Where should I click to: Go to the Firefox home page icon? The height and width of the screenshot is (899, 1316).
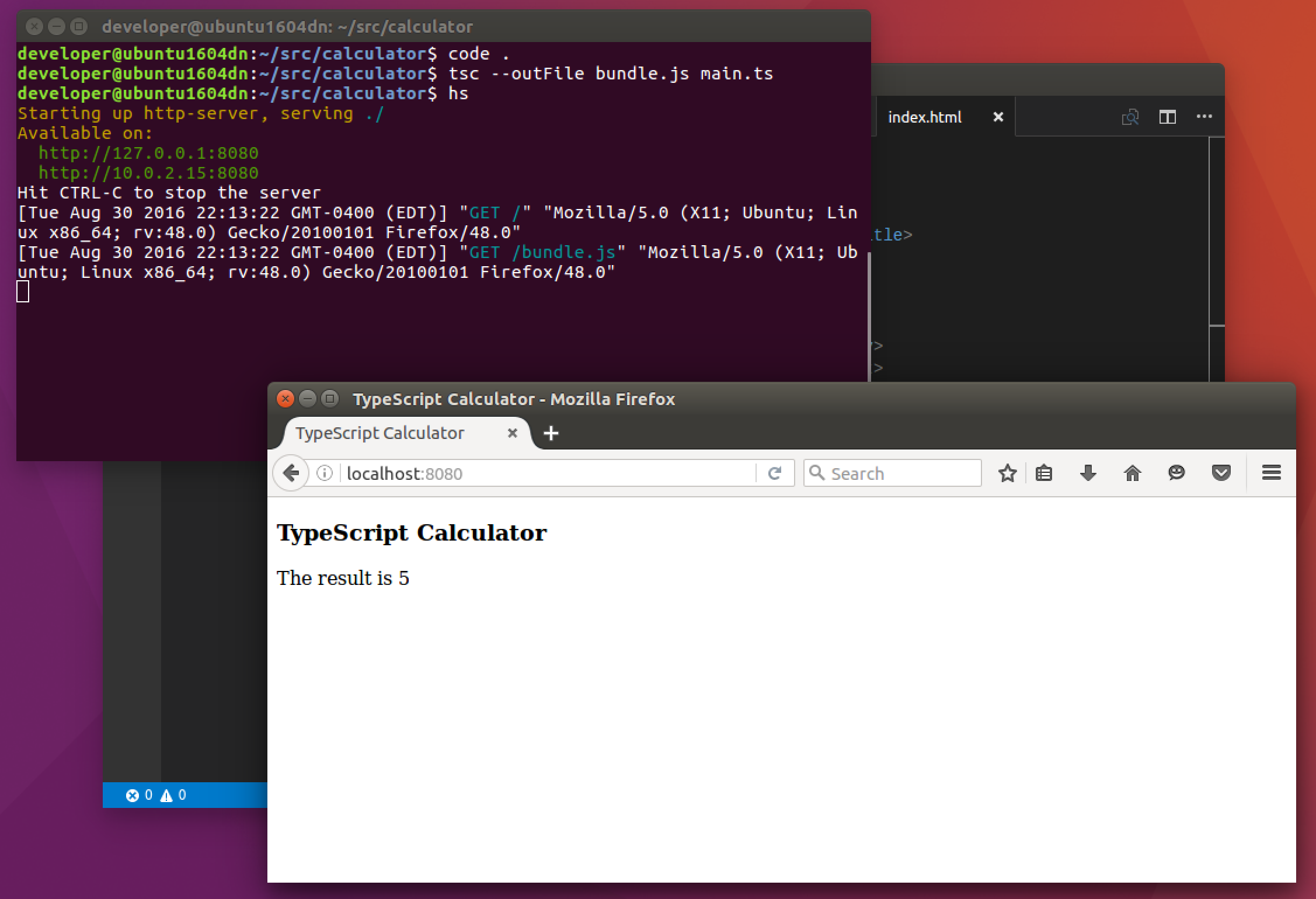tap(1132, 473)
